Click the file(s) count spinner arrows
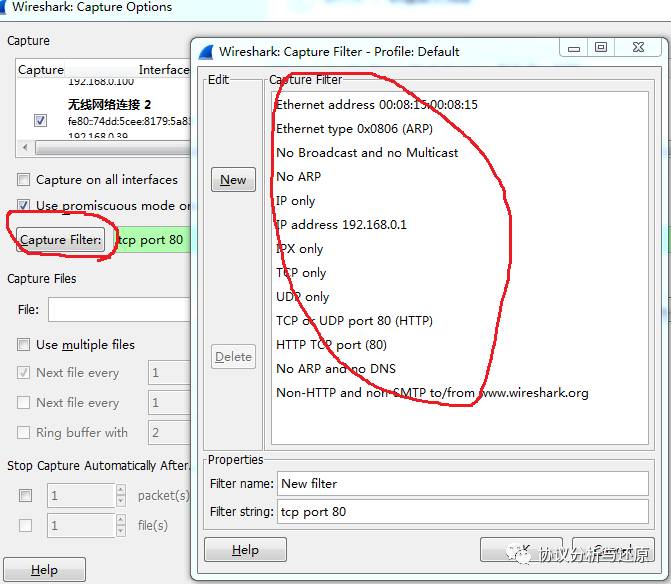Viewport: 671px width, 584px height. (121, 525)
